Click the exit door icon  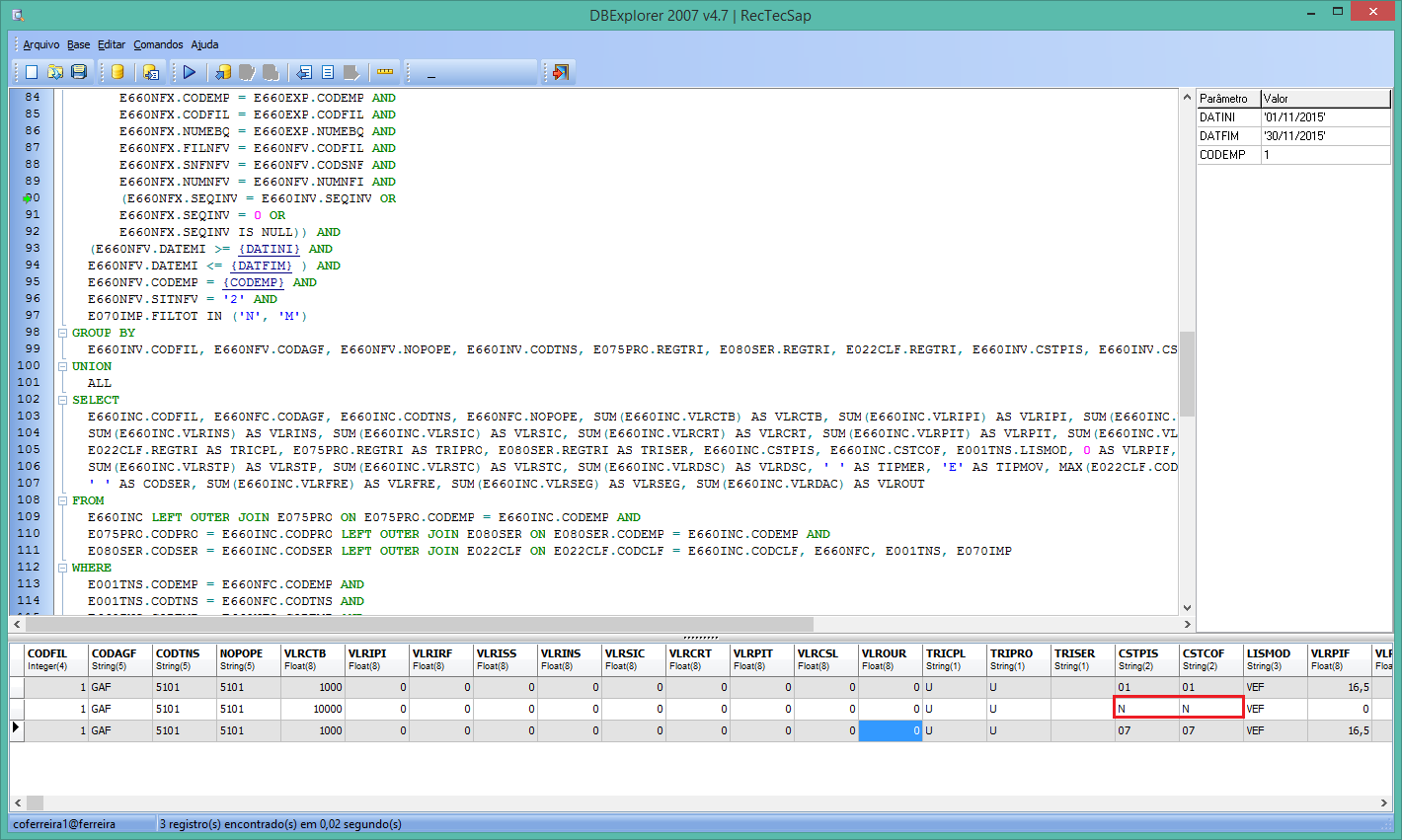(x=561, y=72)
